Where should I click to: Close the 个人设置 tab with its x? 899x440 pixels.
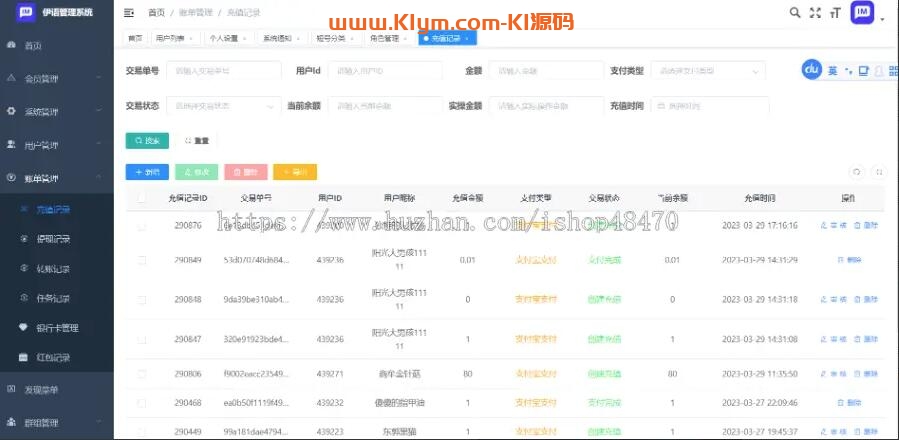(x=244, y=38)
